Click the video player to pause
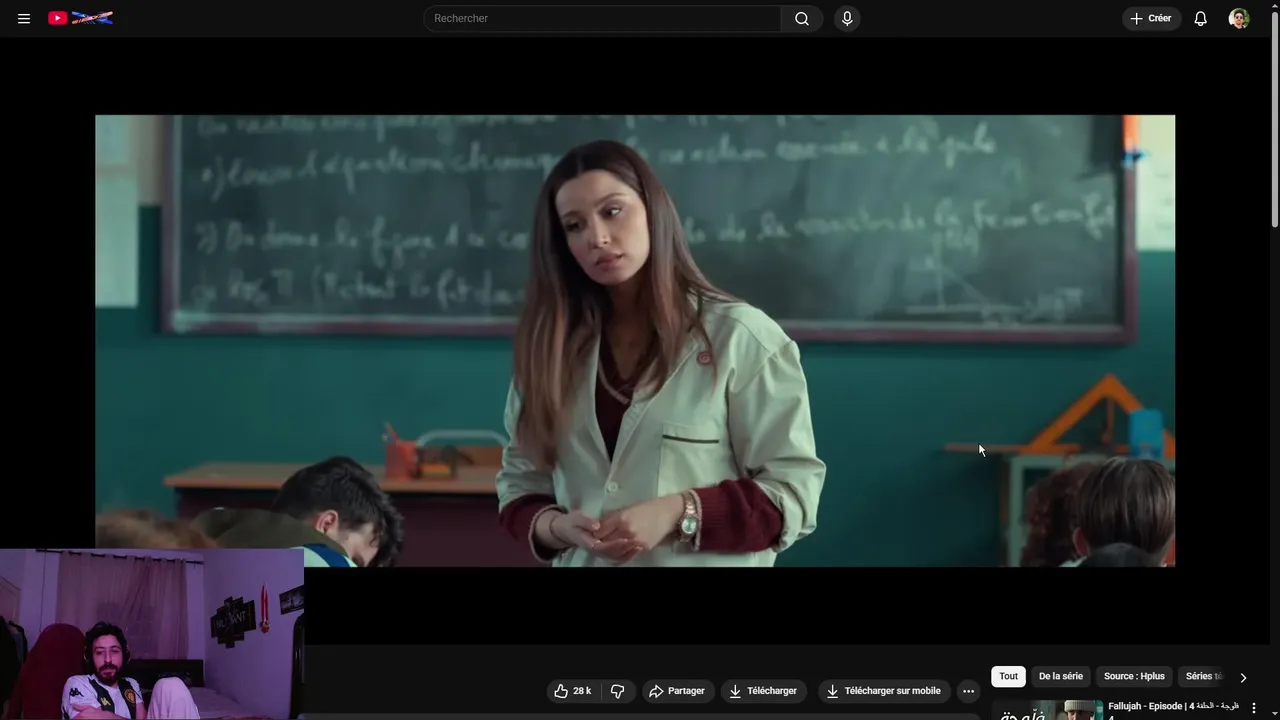 point(635,340)
